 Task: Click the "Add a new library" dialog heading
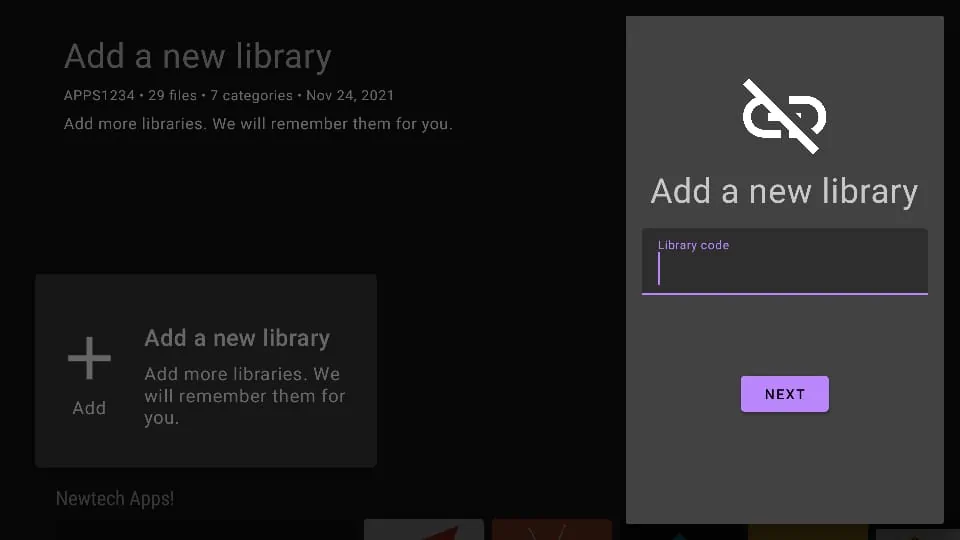click(784, 191)
